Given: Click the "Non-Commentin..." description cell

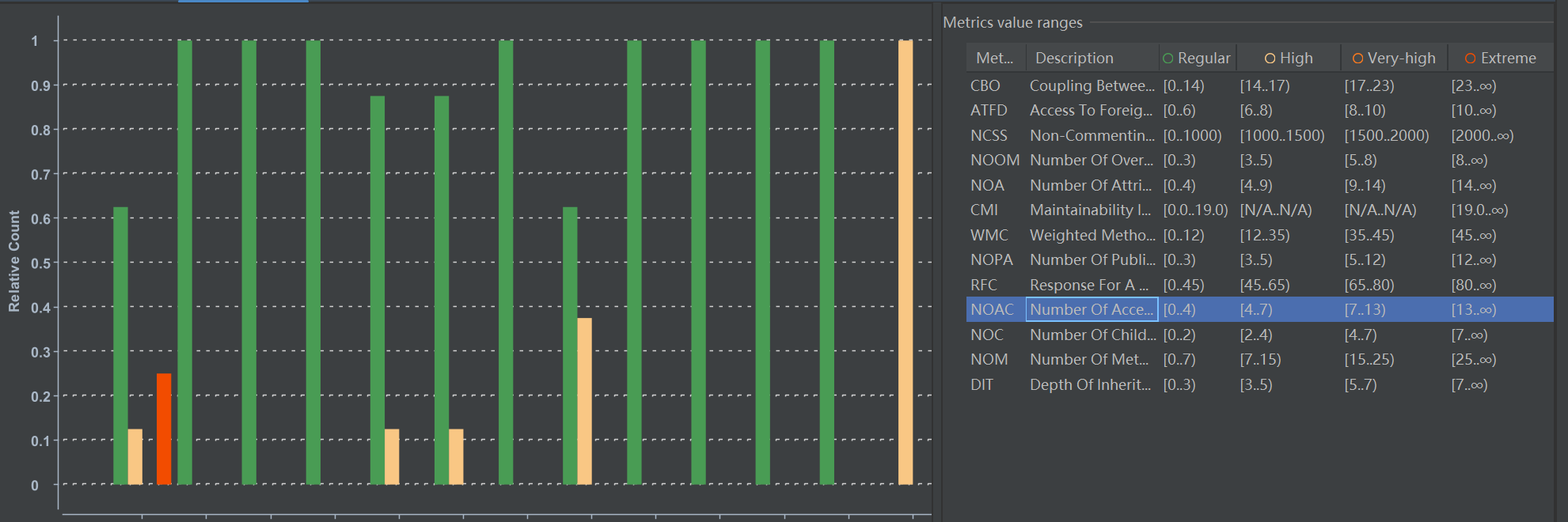Looking at the screenshot, I should [1092, 135].
